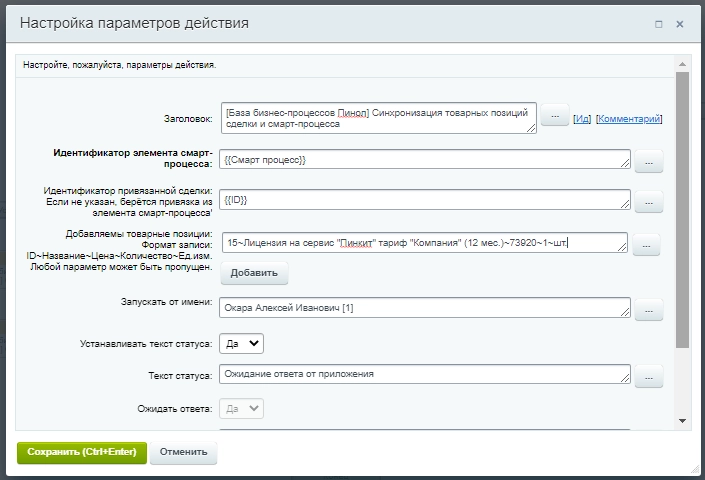Maximize the Настройка параметров действия dialog
This screenshot has width=705, height=480.
click(x=658, y=22)
